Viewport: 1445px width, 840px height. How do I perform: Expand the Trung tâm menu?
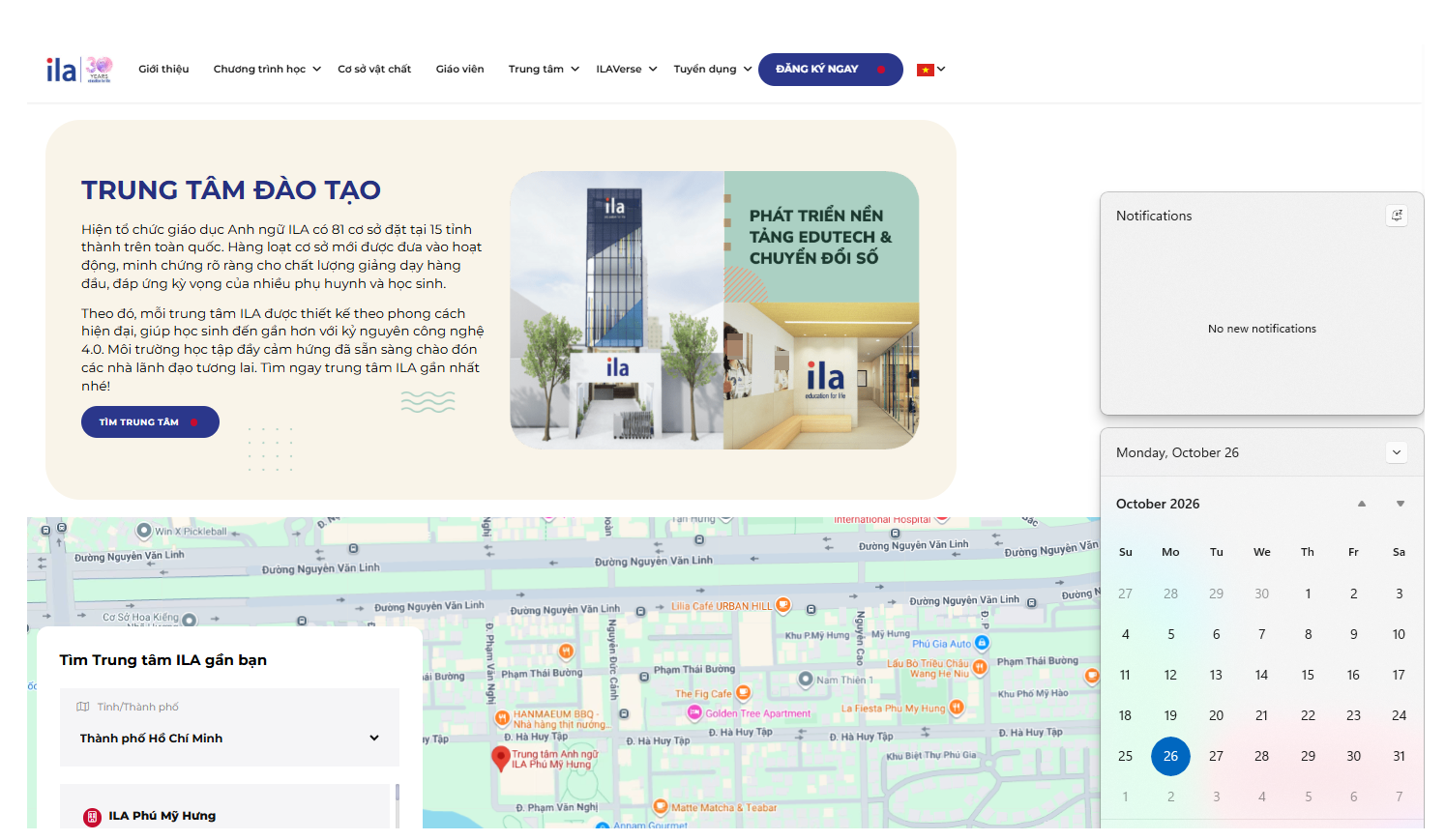[x=544, y=70]
